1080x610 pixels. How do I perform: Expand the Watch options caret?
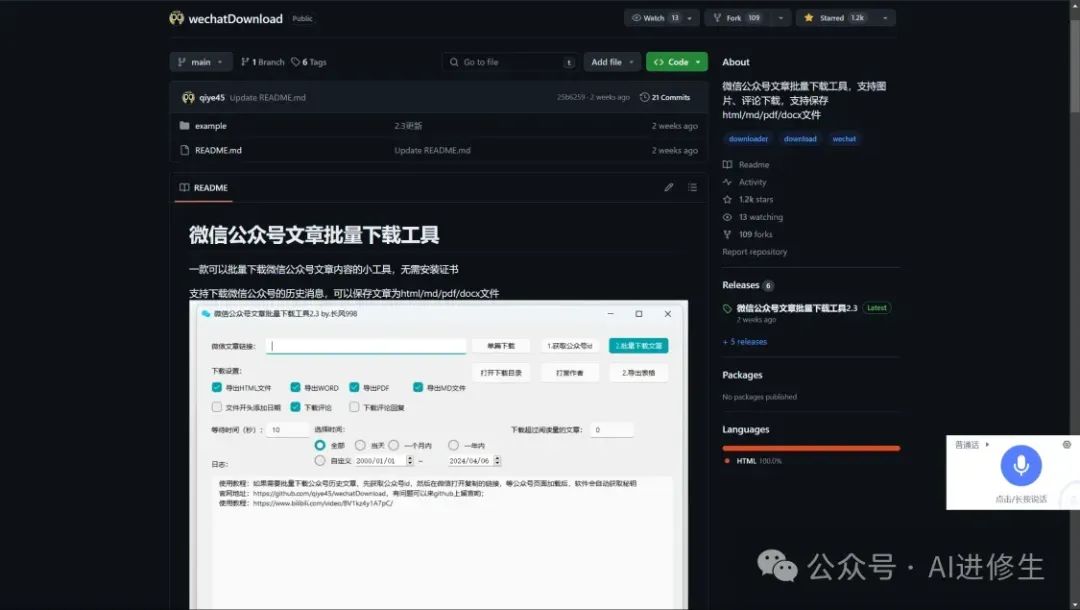tap(691, 18)
